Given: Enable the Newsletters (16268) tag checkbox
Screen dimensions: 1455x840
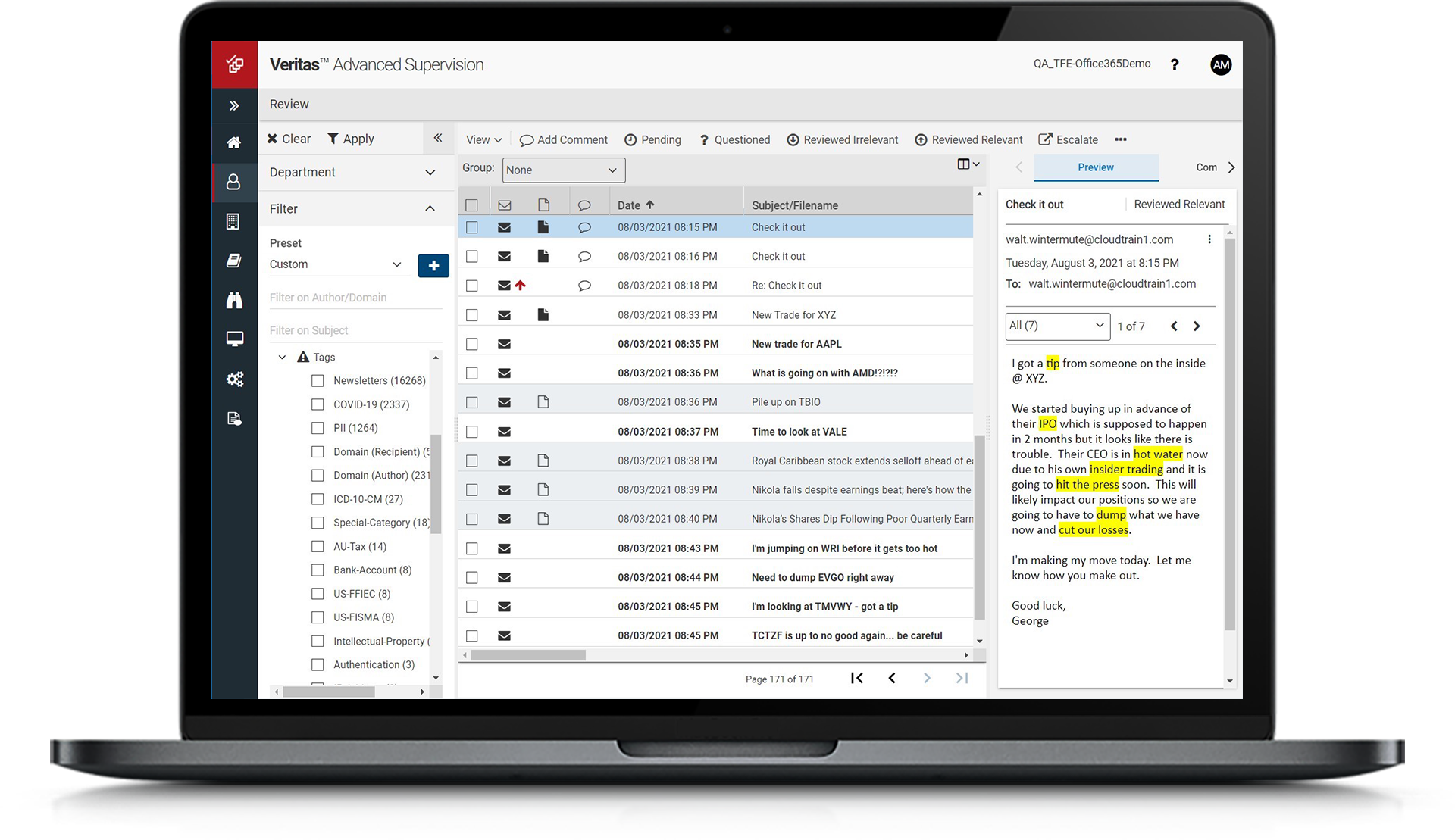Looking at the screenshot, I should click(318, 381).
